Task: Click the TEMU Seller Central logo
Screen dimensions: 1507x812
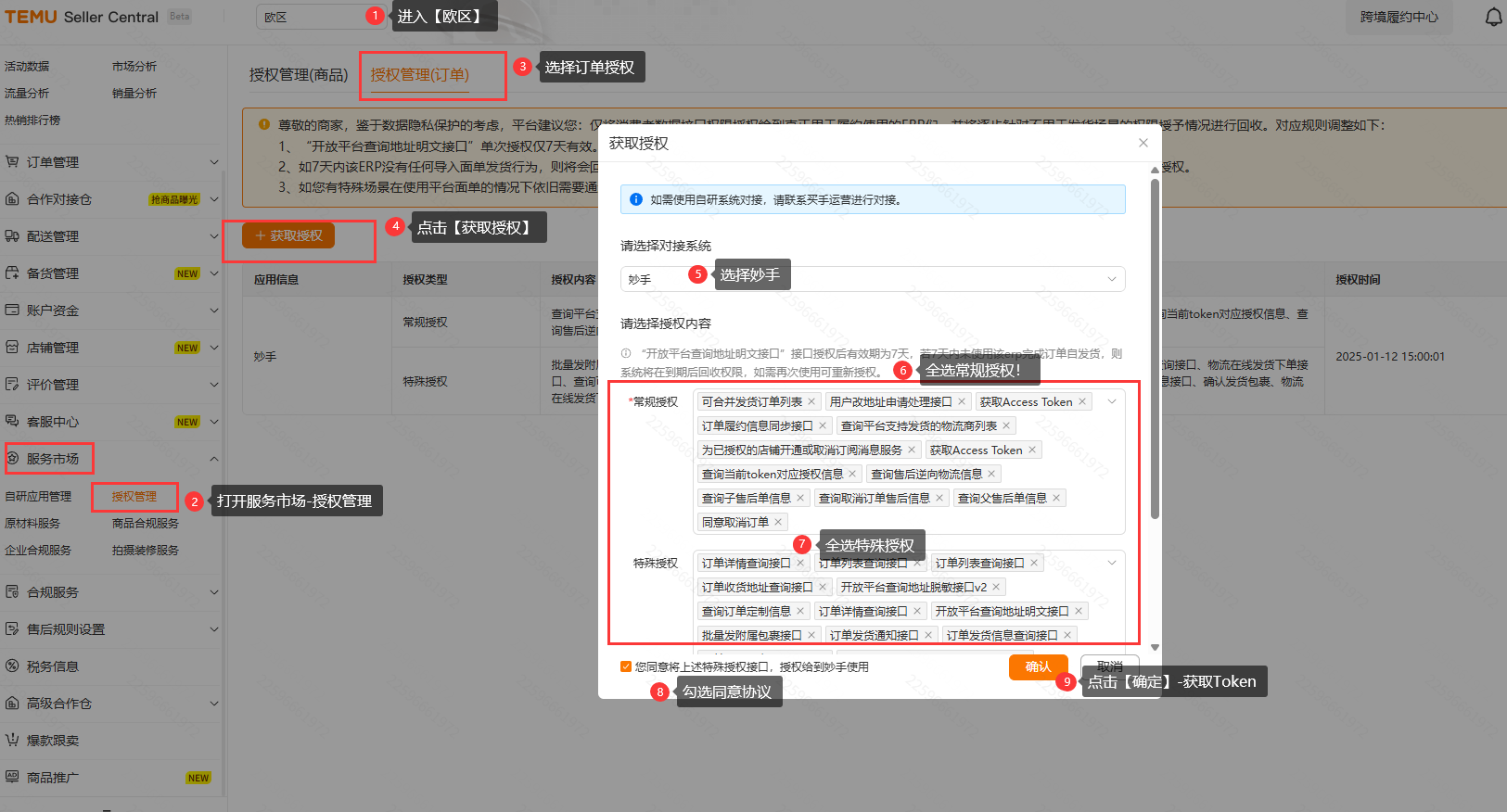Action: point(82,17)
